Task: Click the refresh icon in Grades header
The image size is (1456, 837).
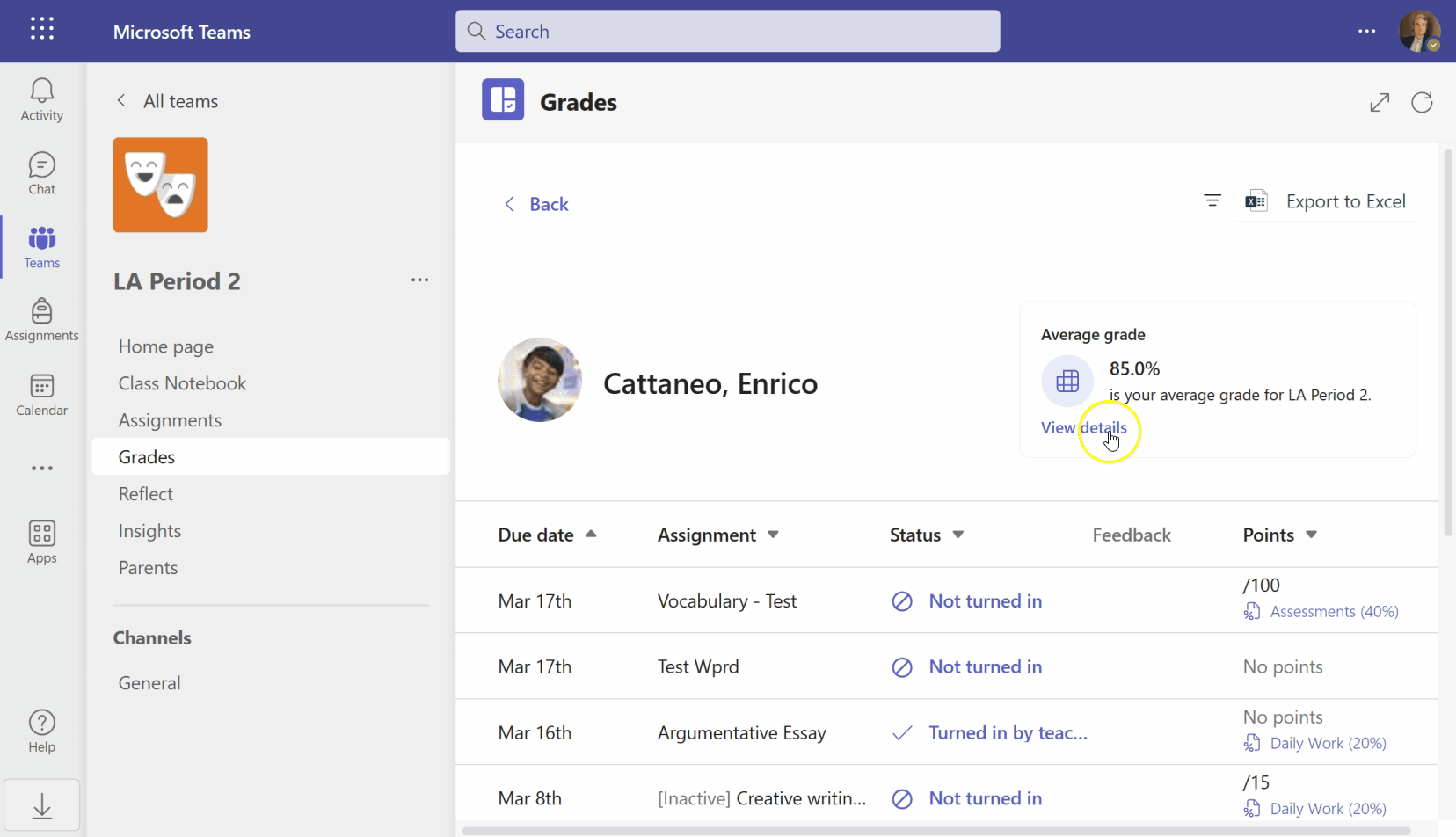Action: pos(1422,102)
